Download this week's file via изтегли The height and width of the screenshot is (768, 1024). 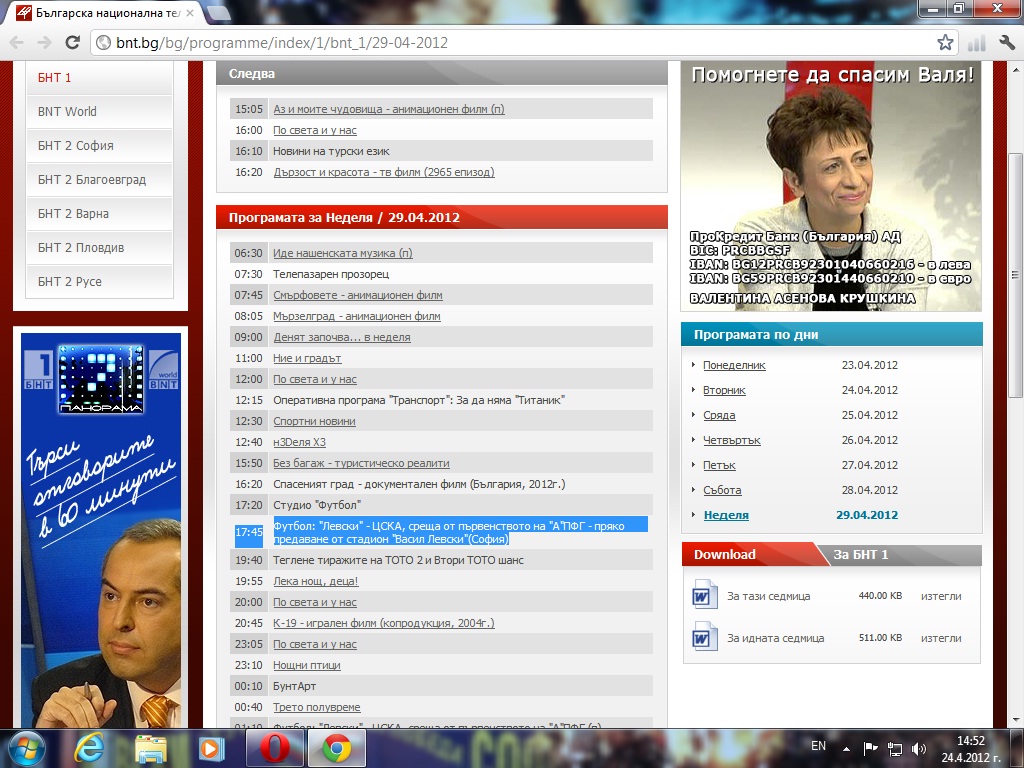(941, 596)
